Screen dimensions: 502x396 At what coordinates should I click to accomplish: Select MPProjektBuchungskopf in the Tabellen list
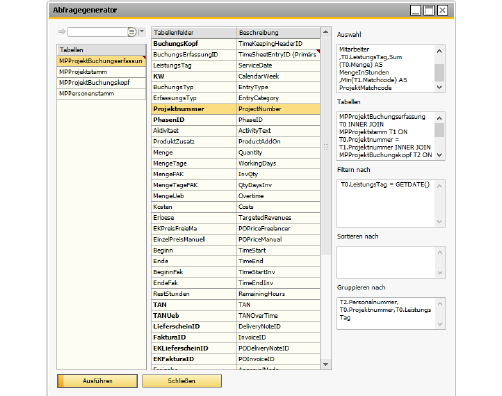(101, 83)
